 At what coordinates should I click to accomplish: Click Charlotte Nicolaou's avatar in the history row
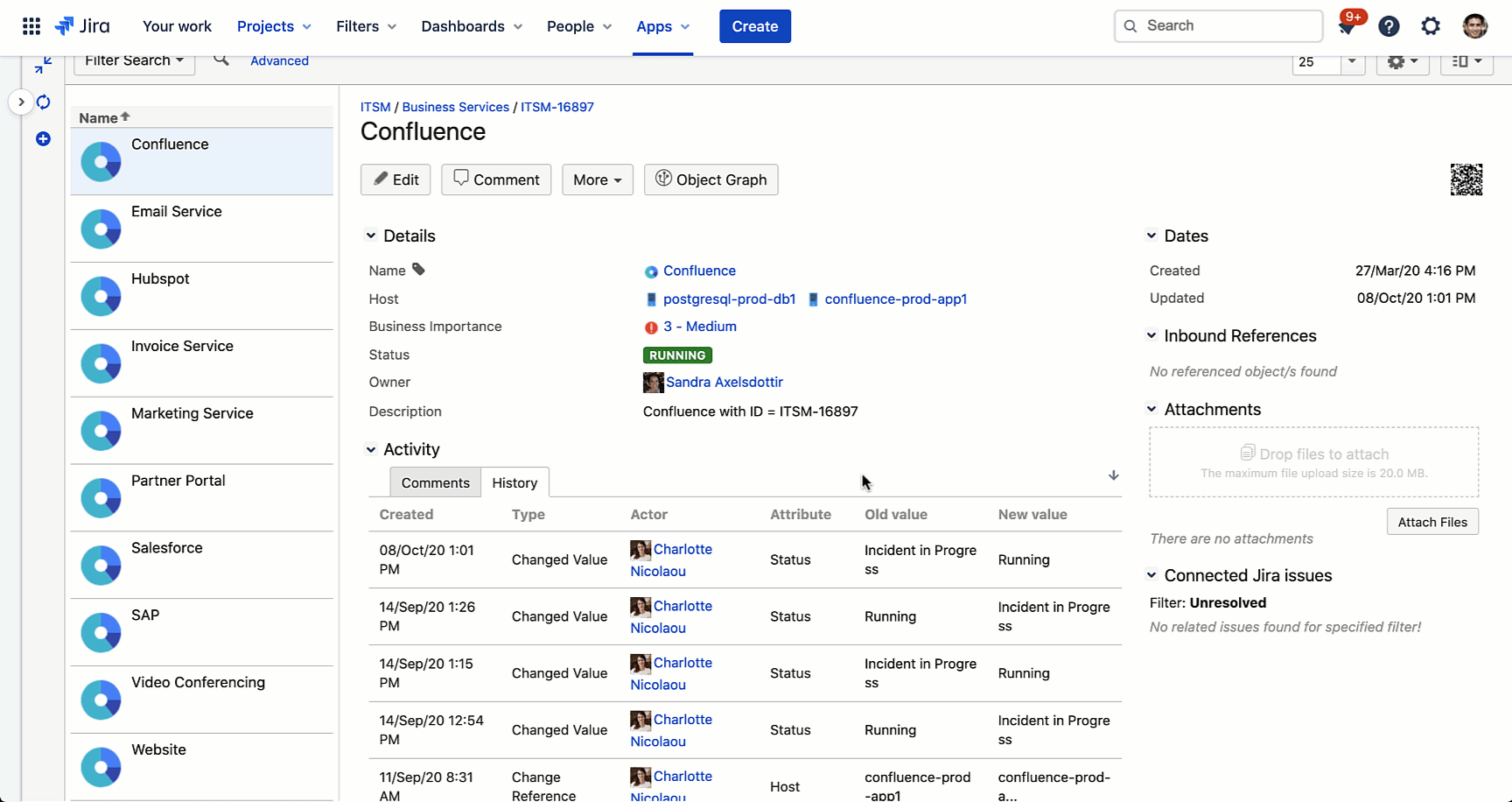point(640,549)
